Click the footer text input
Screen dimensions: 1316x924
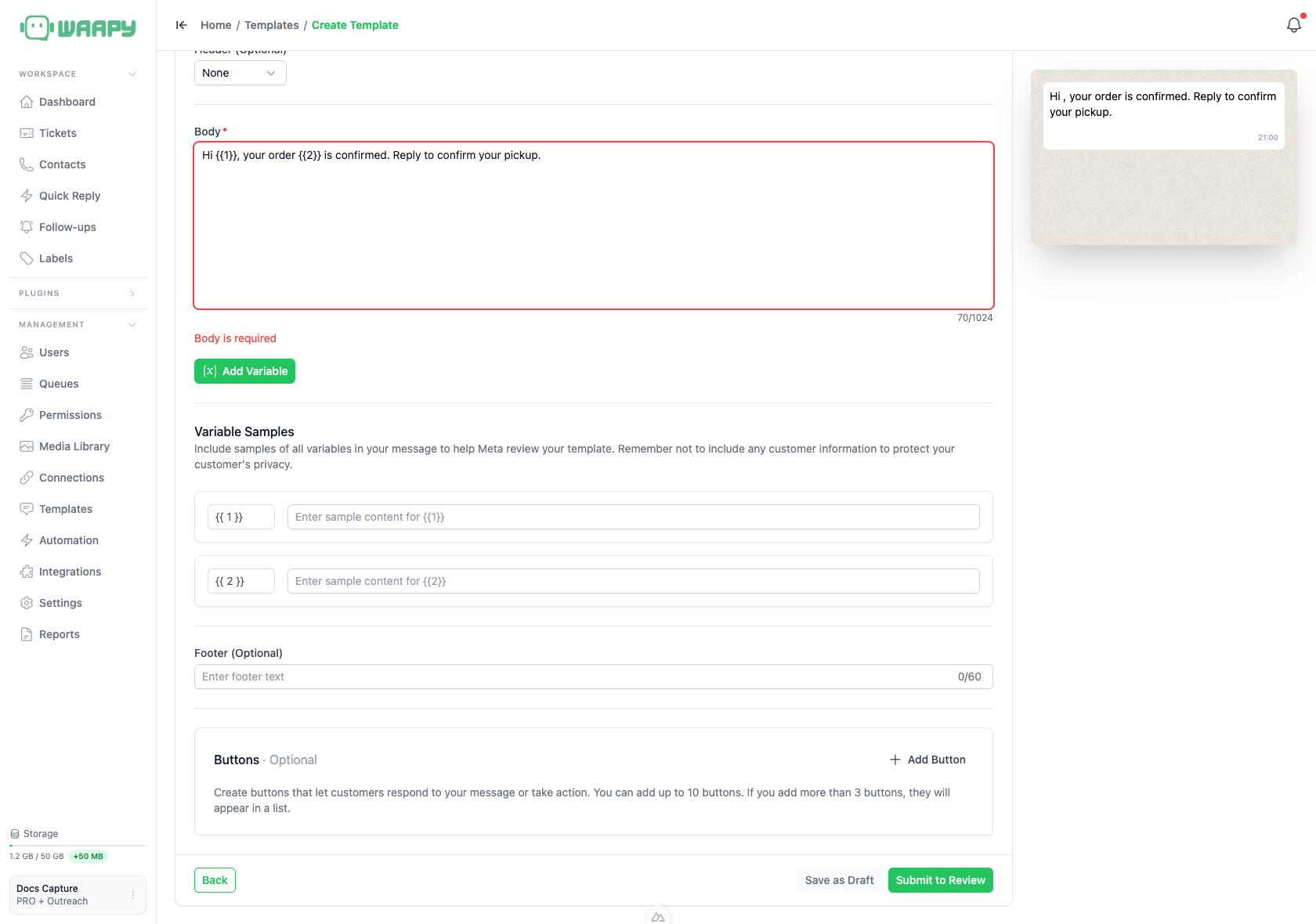(594, 677)
